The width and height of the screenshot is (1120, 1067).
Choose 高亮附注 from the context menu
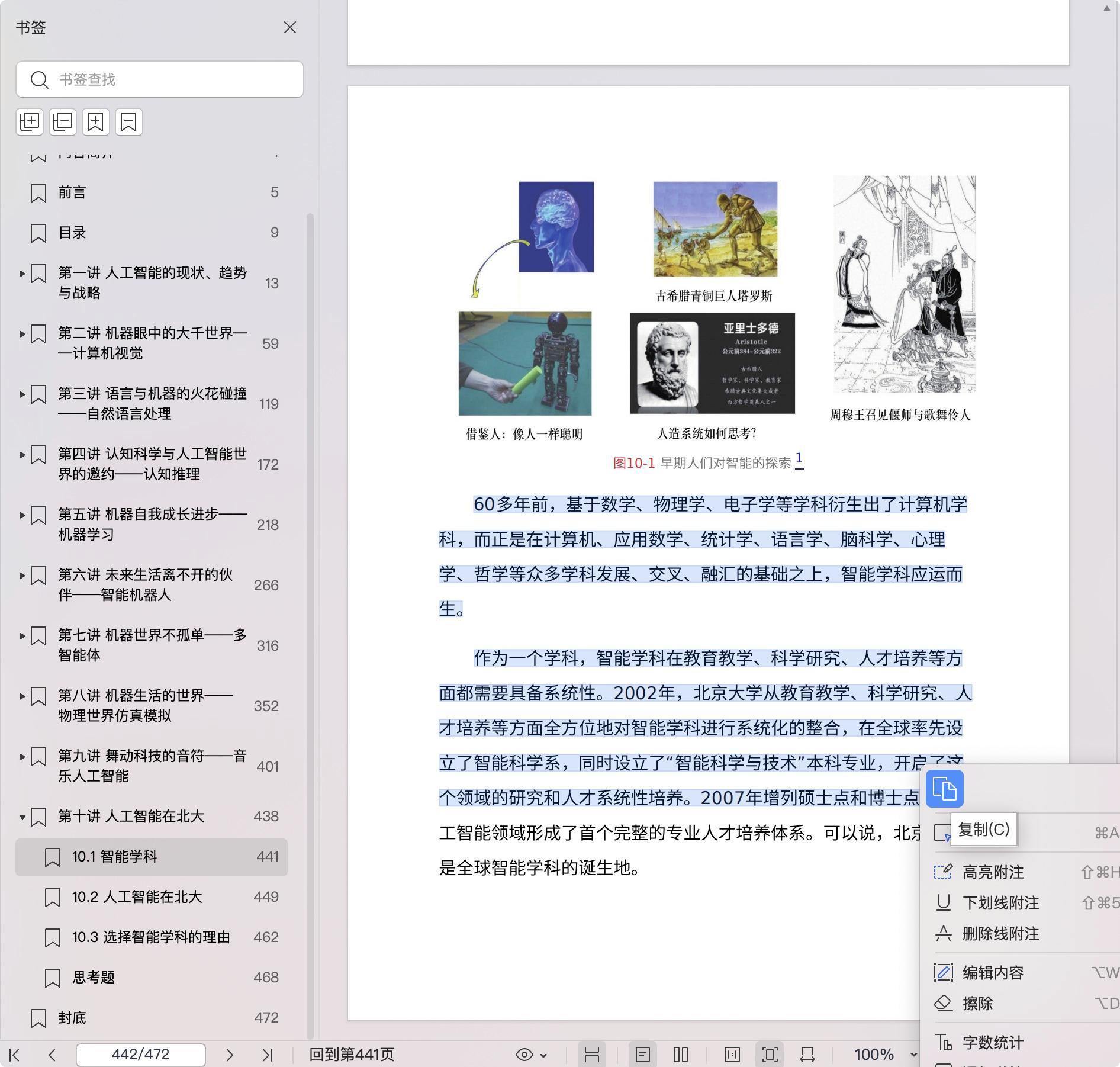click(993, 872)
